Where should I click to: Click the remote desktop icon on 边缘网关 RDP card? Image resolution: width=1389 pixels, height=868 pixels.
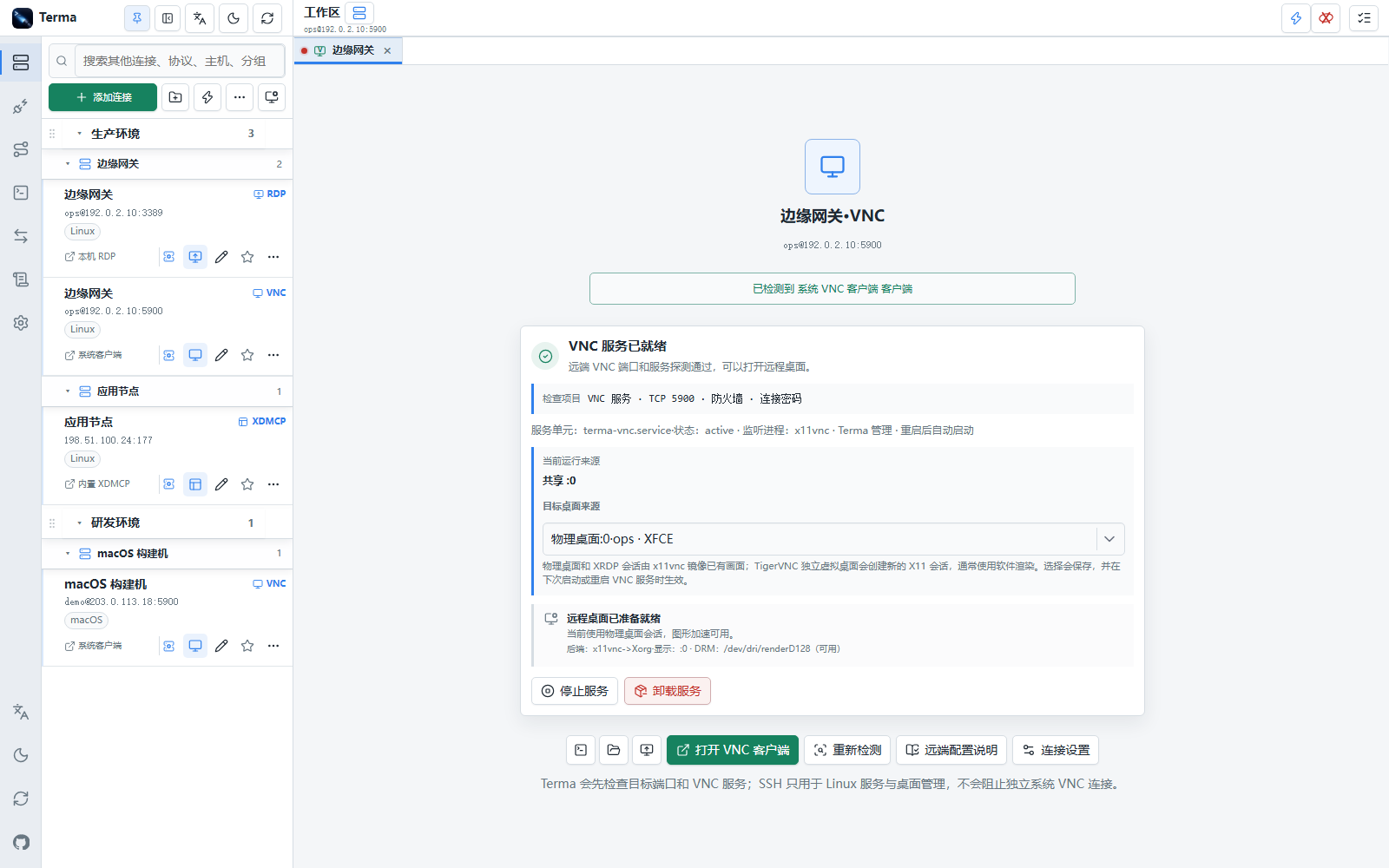[x=195, y=257]
